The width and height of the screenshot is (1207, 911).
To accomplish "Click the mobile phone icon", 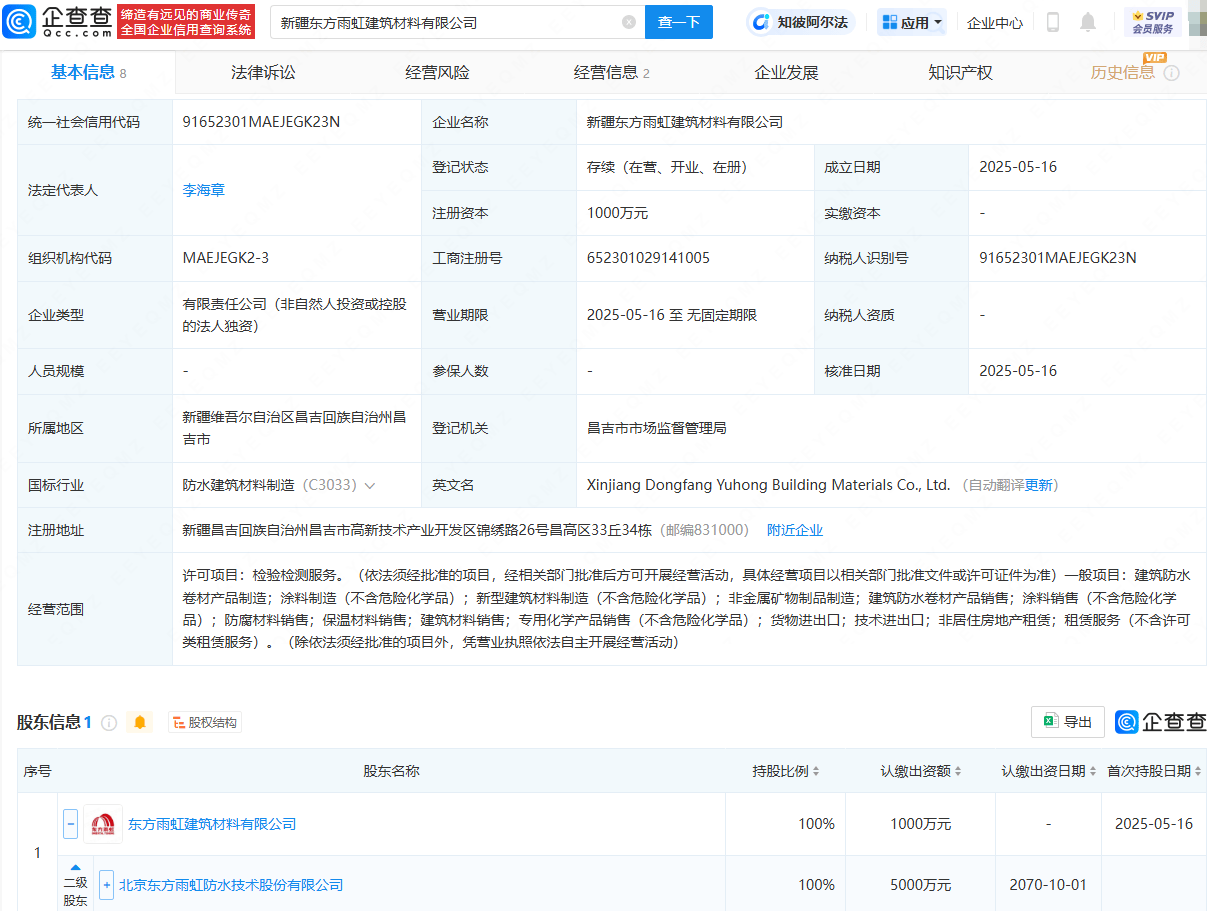I will click(x=1052, y=21).
